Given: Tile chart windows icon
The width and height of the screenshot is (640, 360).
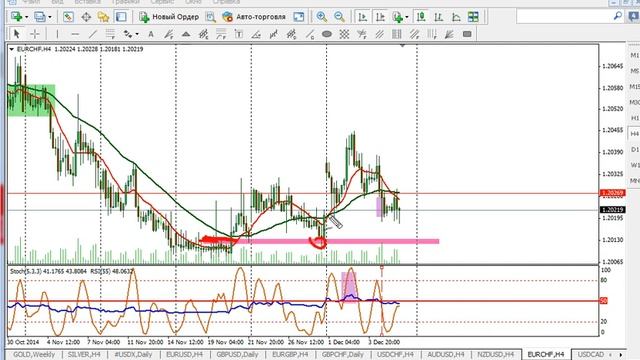Looking at the screenshot, I should coord(473,17).
